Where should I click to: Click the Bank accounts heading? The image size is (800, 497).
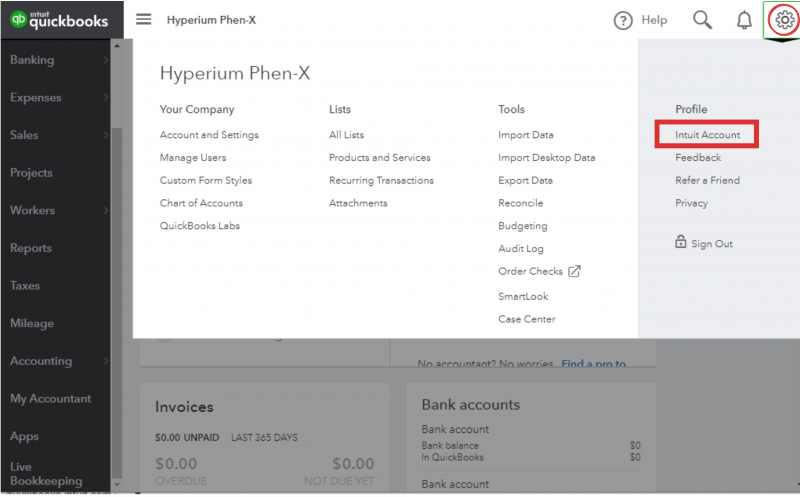click(x=470, y=405)
